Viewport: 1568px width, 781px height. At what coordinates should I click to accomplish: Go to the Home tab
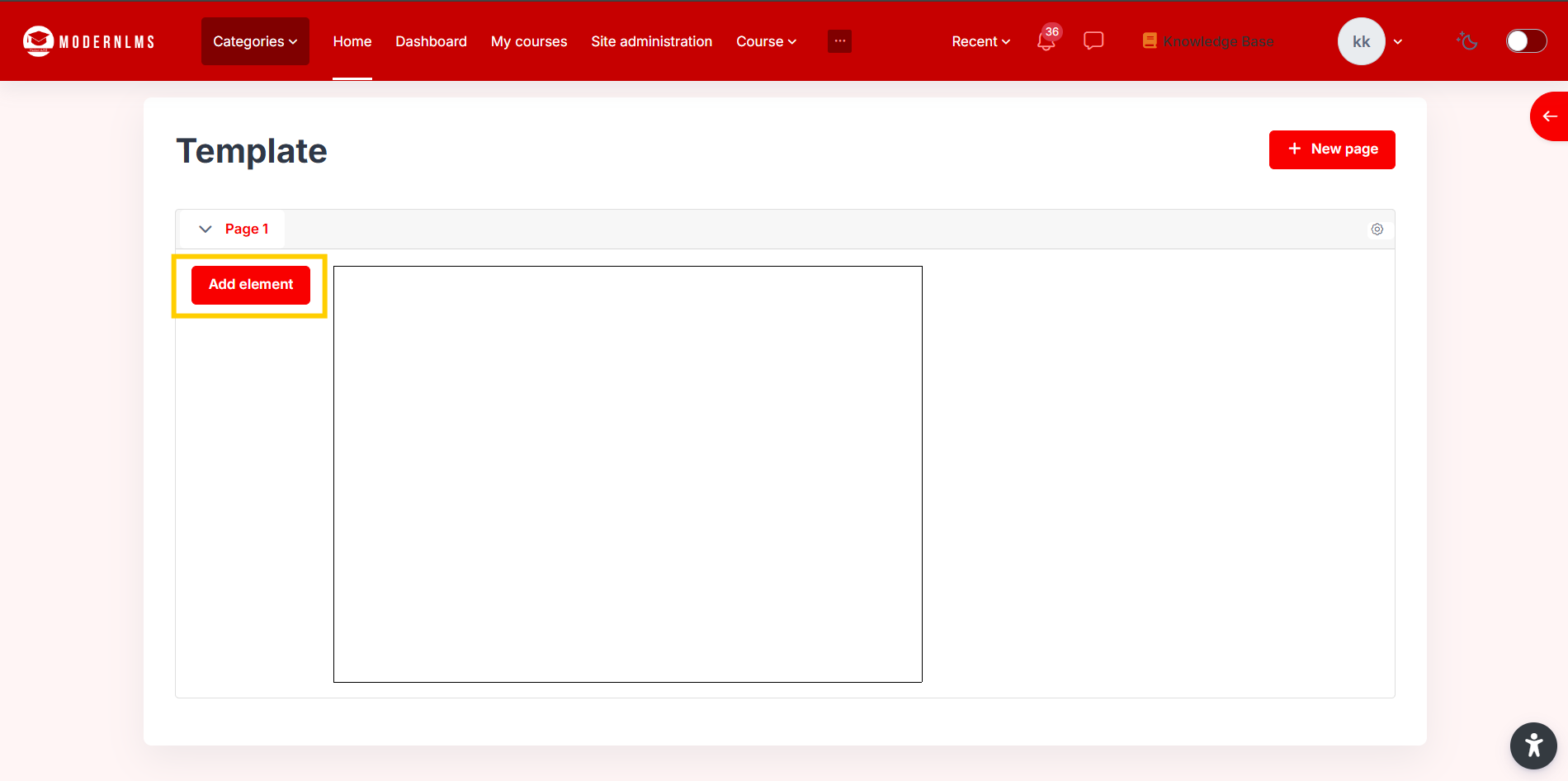[x=352, y=41]
